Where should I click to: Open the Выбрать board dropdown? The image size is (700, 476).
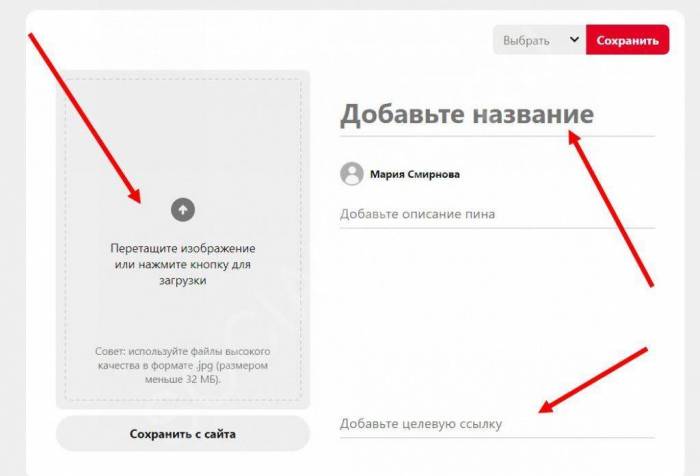click(x=539, y=40)
